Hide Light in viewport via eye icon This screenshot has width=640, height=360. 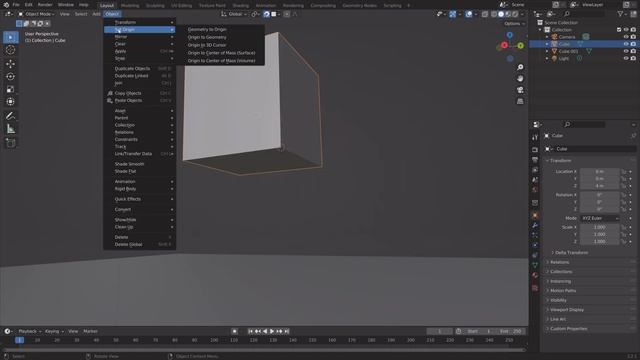coord(626,58)
